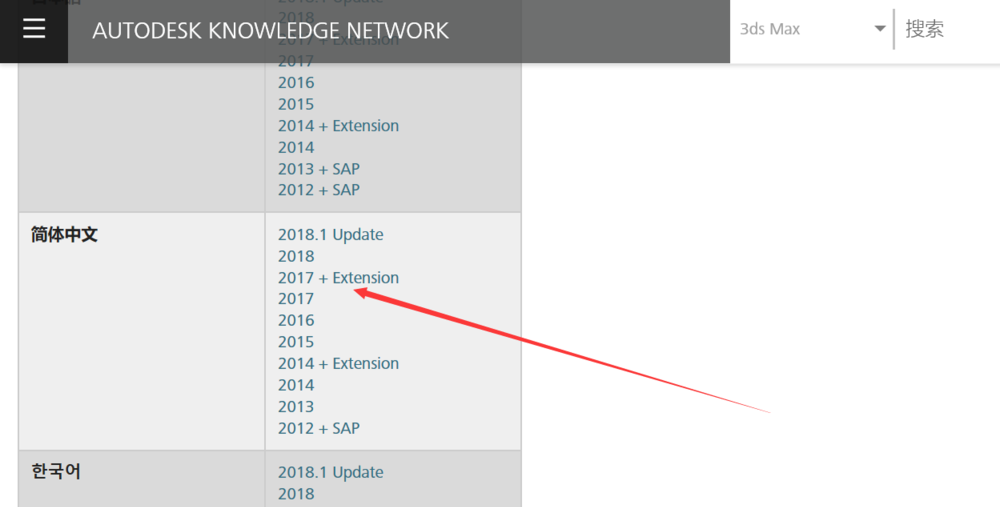Open the 简体中文 2013 link

click(x=296, y=406)
